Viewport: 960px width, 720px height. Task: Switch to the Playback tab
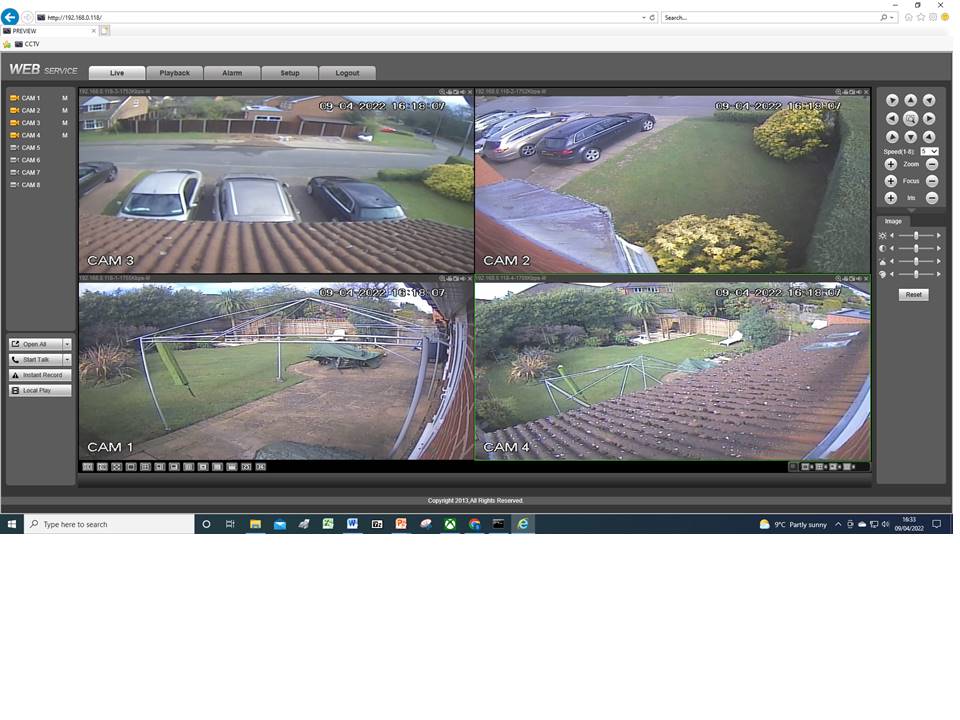174,73
